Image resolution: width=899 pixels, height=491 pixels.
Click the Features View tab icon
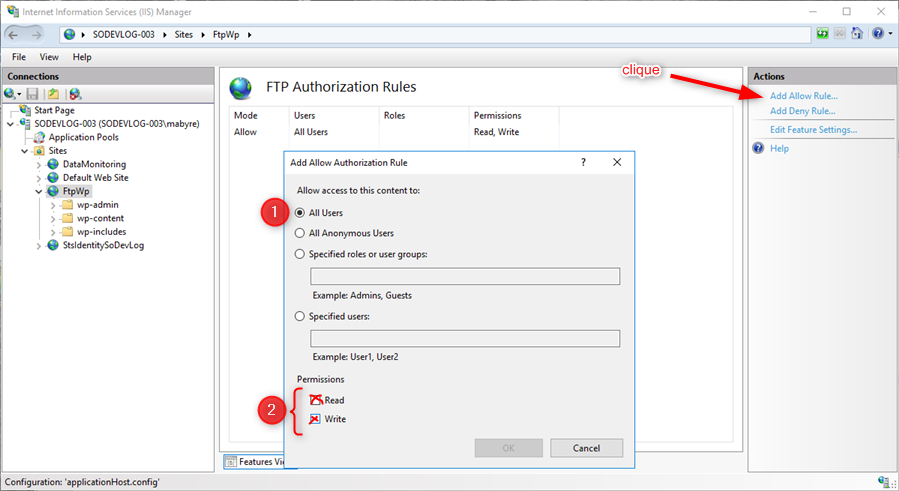click(231, 462)
